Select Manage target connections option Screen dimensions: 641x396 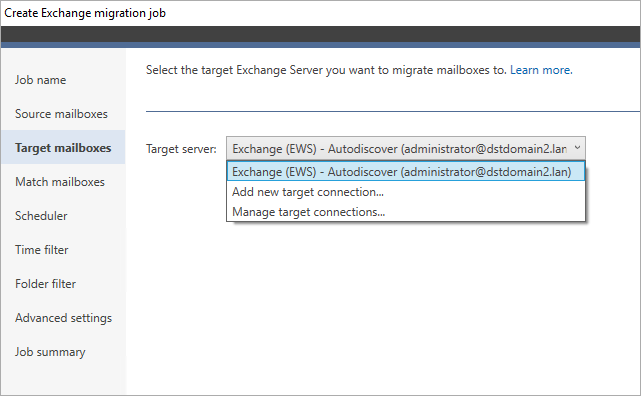pyautogui.click(x=406, y=212)
